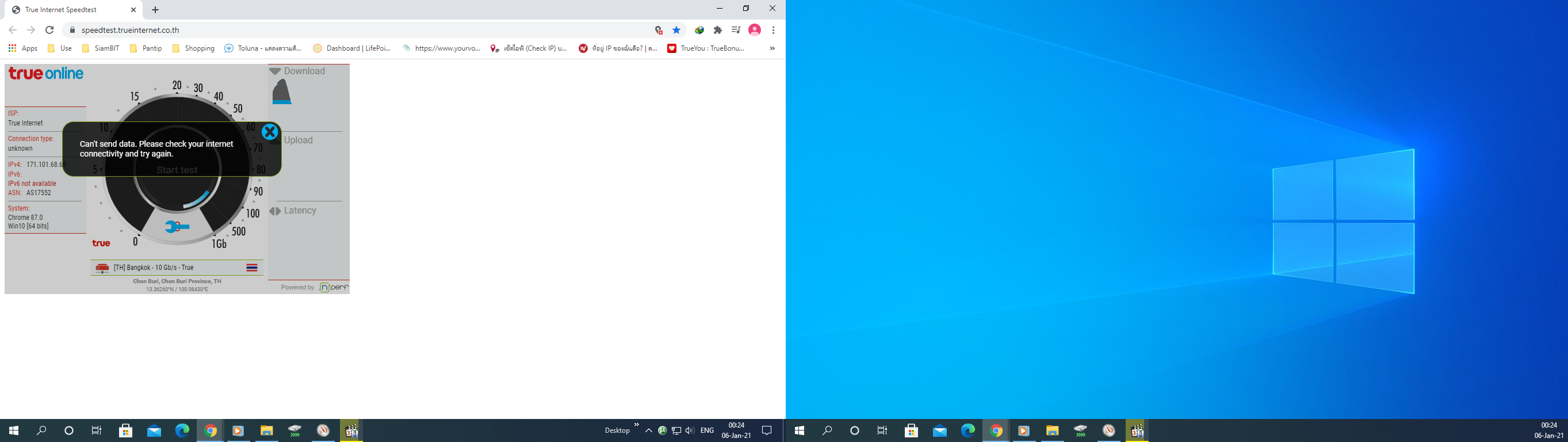The width and height of the screenshot is (1568, 442).
Task: Open the Dashboard LifePoints bookmark
Action: point(352,48)
